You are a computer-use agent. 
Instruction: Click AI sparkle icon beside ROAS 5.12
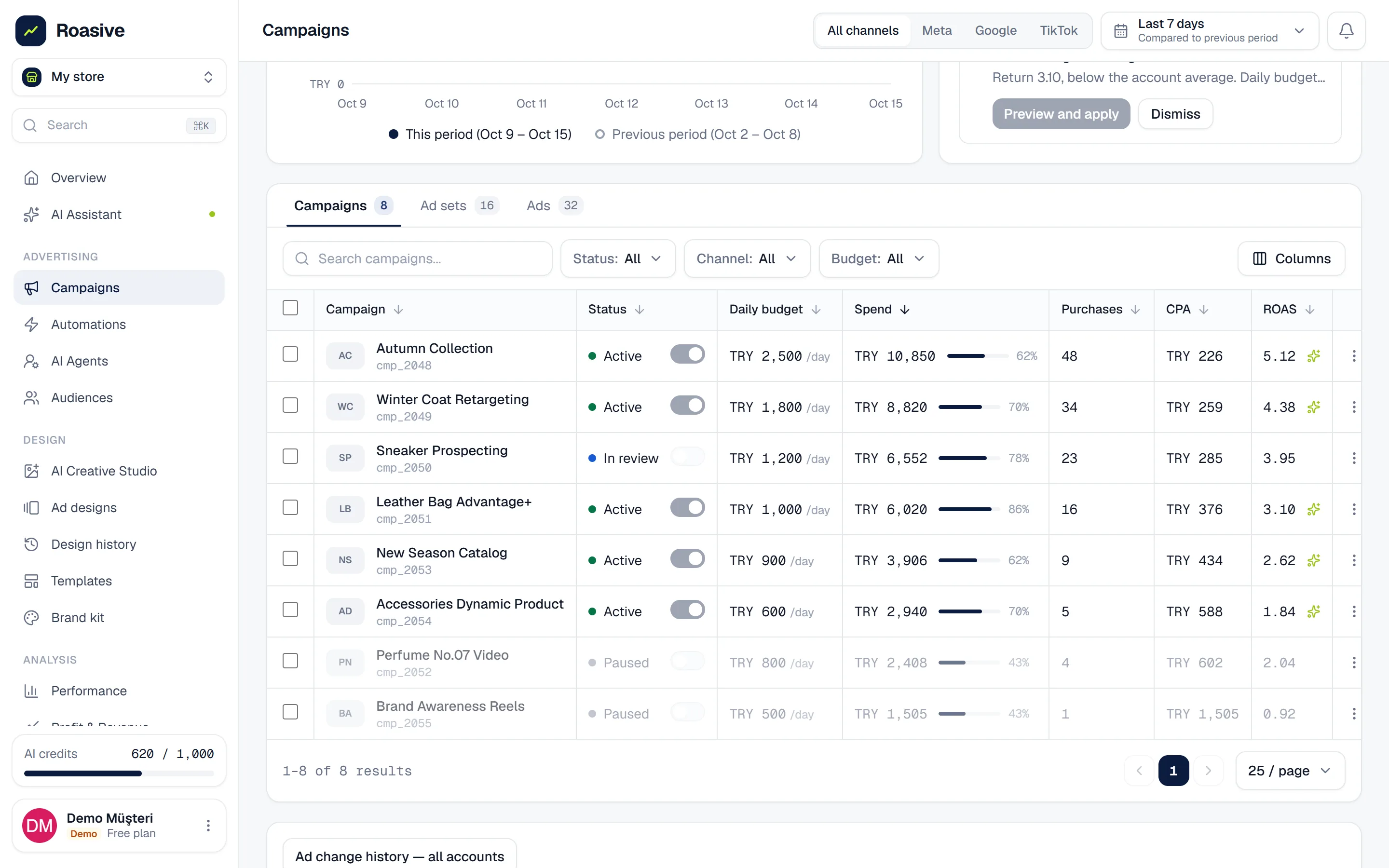(x=1313, y=356)
